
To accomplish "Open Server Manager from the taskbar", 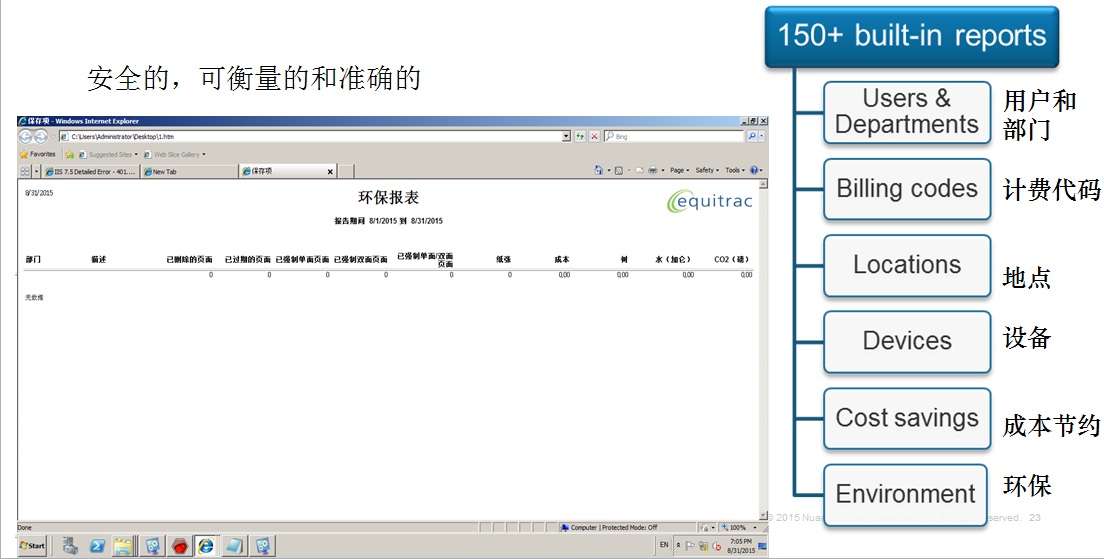I will (x=70, y=546).
